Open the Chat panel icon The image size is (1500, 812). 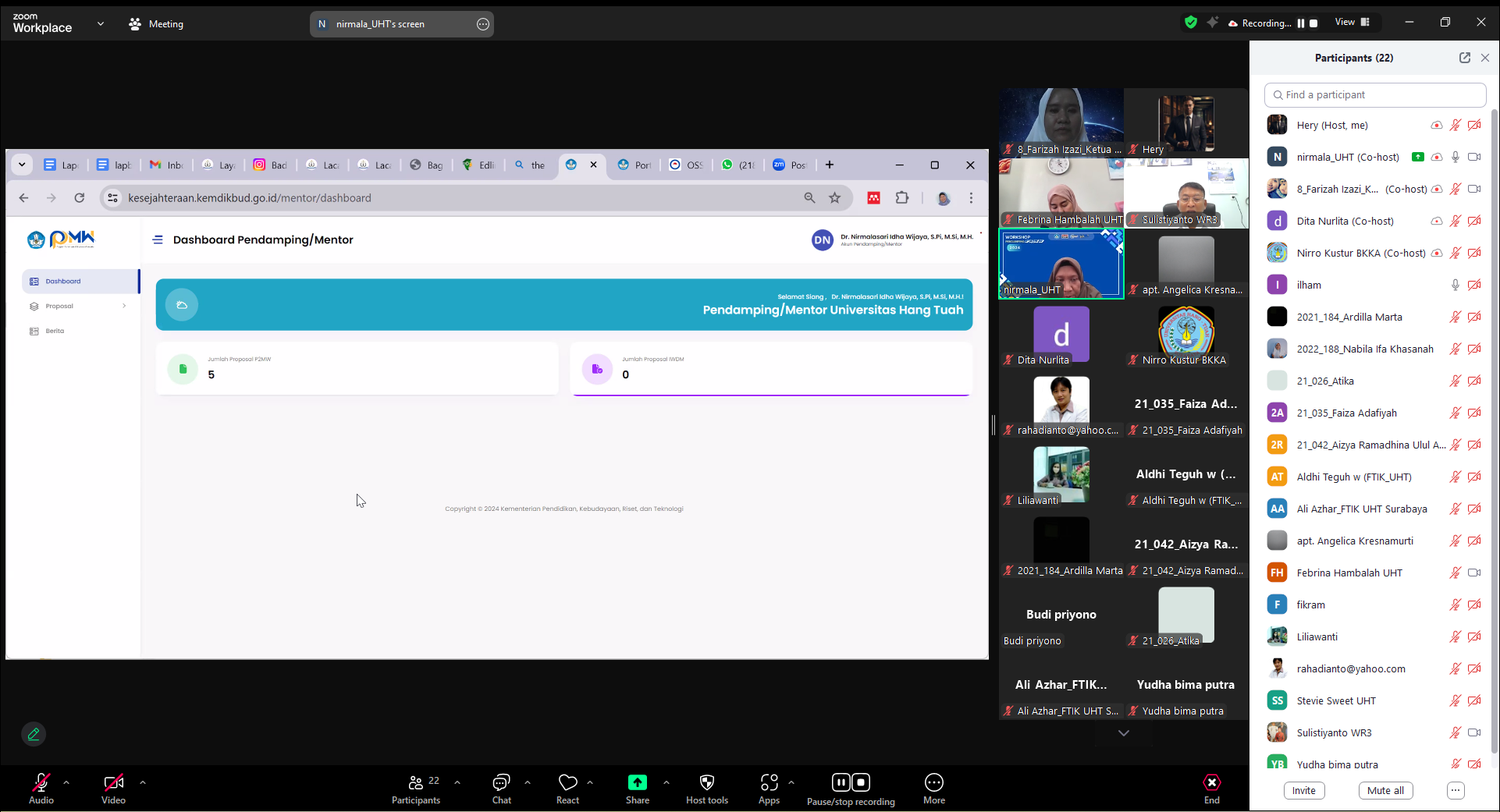501,782
